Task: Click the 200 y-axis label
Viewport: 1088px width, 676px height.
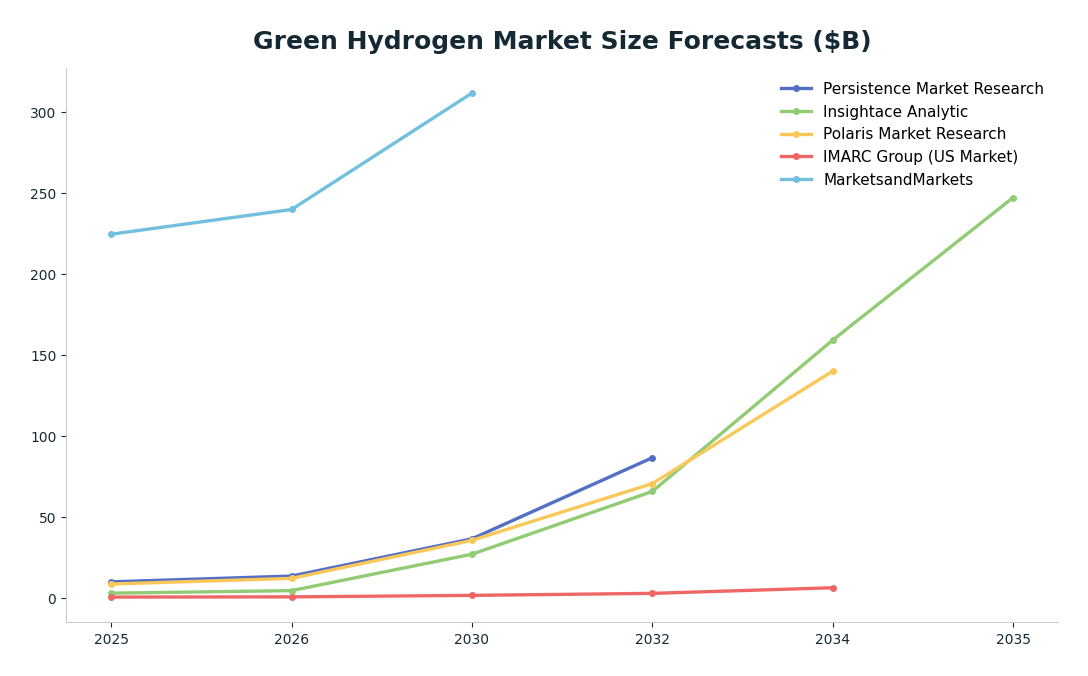Action: tap(44, 275)
